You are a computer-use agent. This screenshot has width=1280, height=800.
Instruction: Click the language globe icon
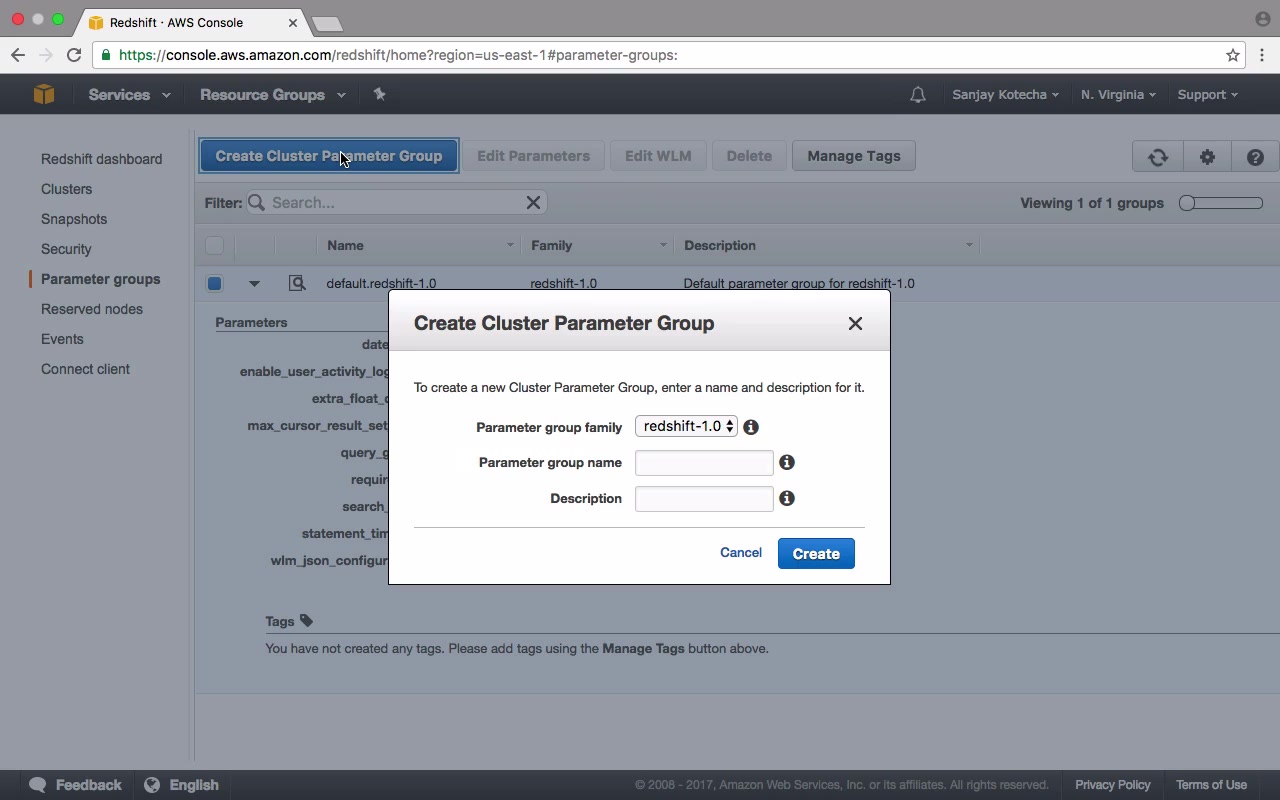[152, 785]
